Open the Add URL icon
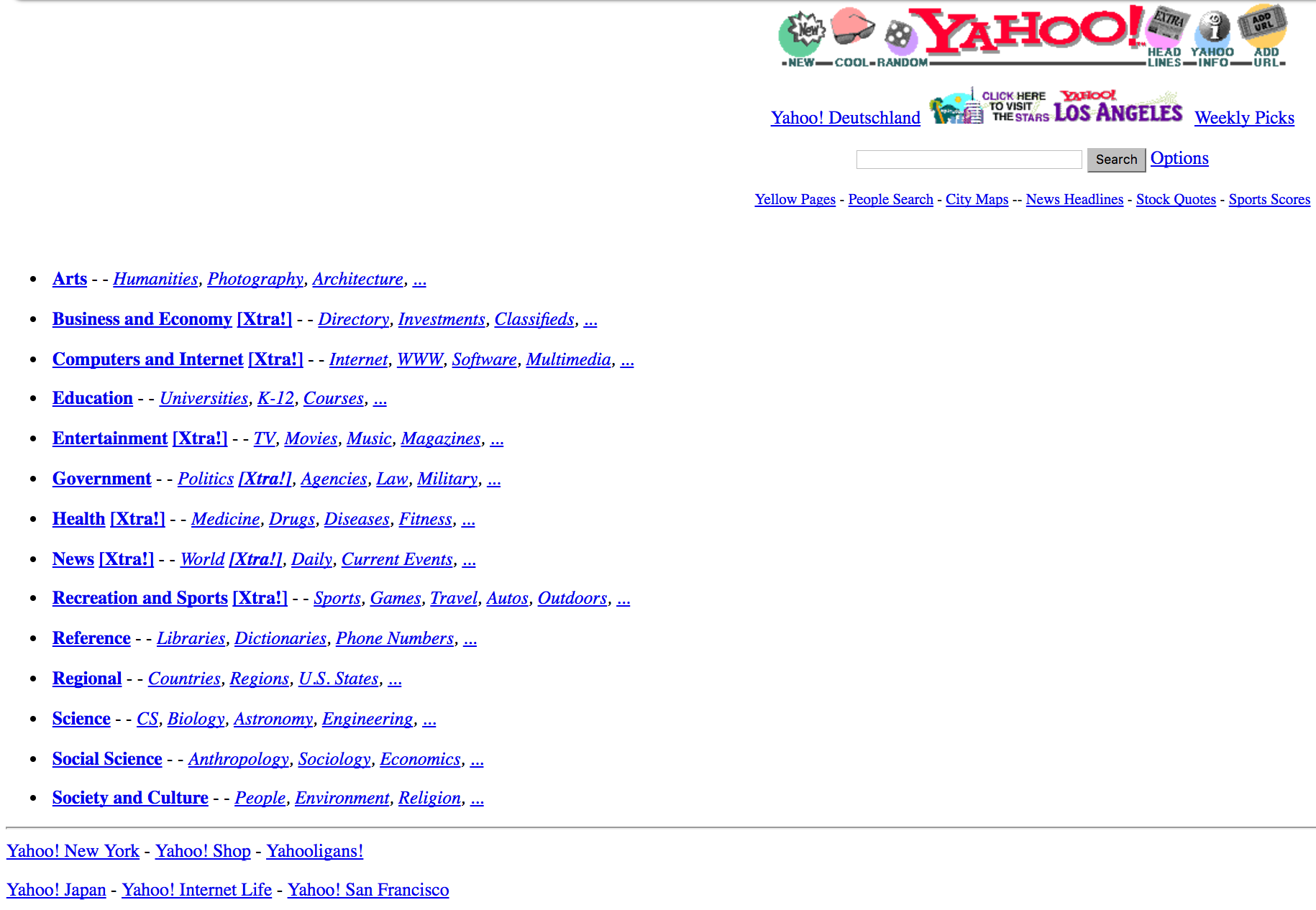This screenshot has height=910, width=1316. [1264, 27]
